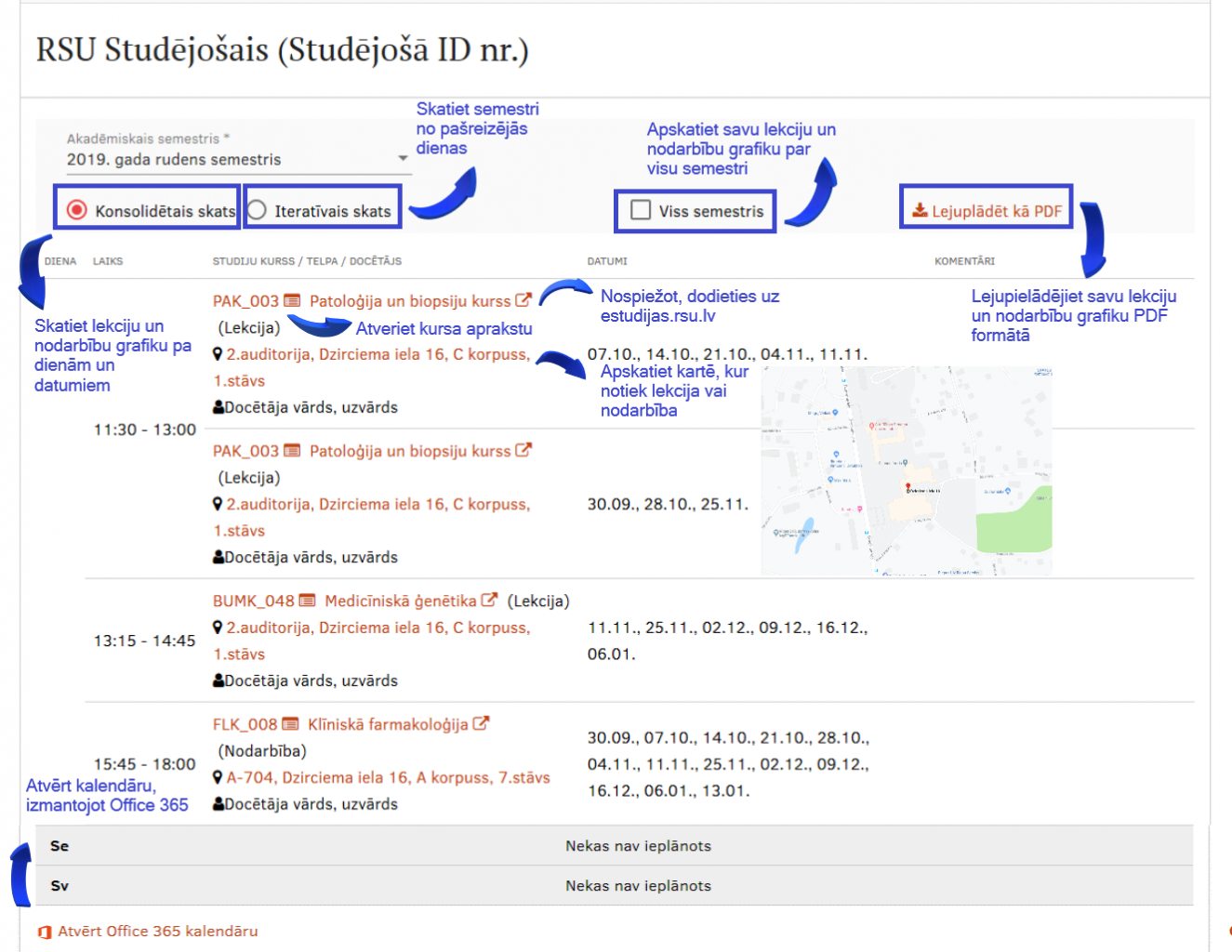Enable the Viss semestris checkbox

click(639, 210)
